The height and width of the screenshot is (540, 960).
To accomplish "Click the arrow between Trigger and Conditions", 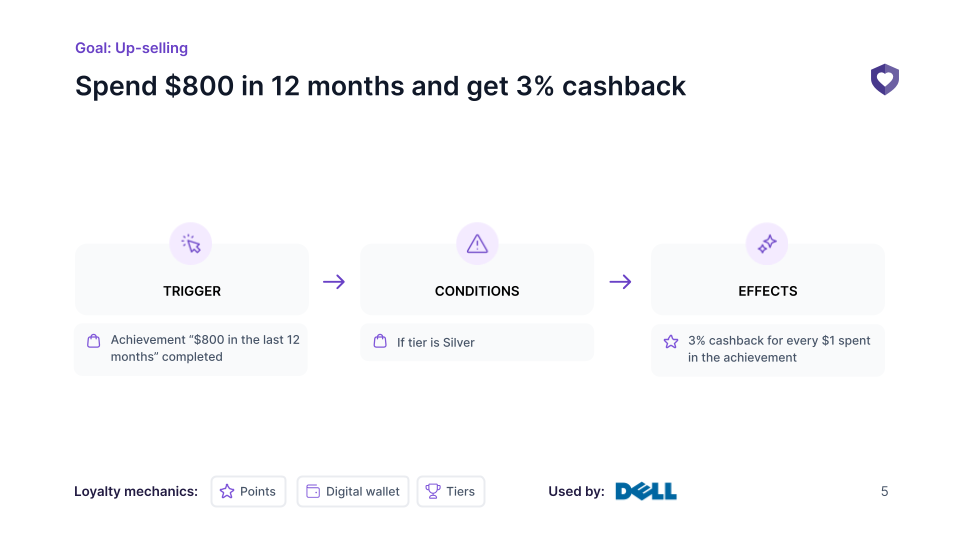I will pos(334,282).
